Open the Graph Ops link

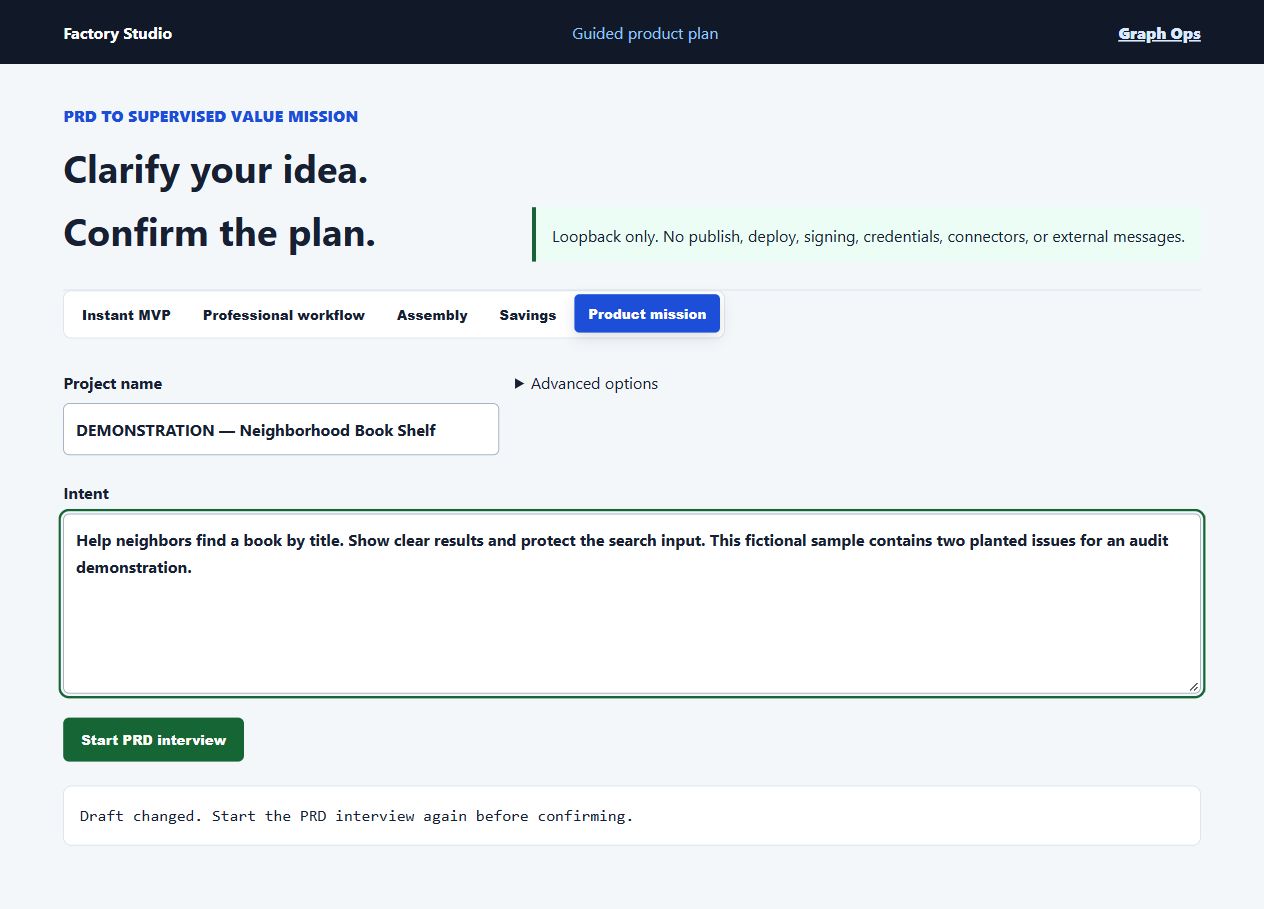click(1159, 33)
